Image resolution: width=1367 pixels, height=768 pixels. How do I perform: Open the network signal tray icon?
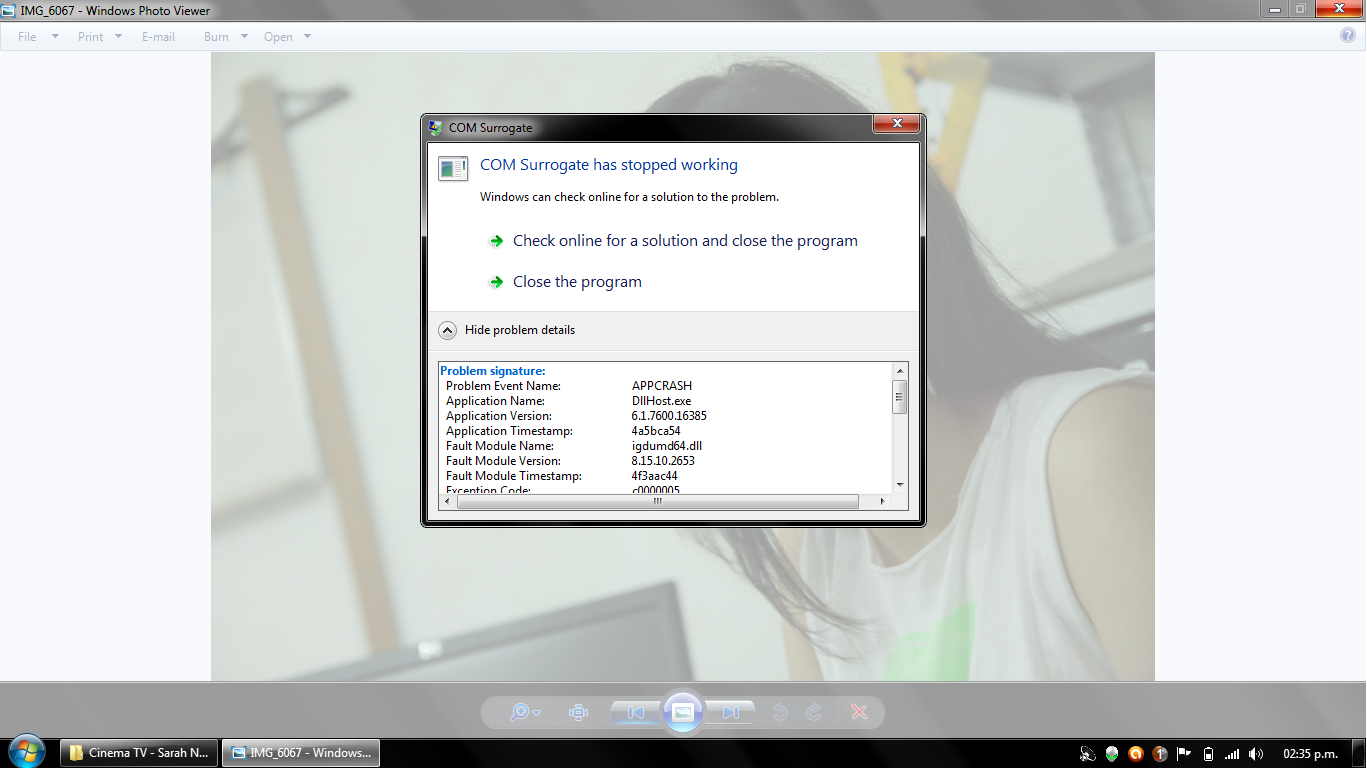(1232, 754)
